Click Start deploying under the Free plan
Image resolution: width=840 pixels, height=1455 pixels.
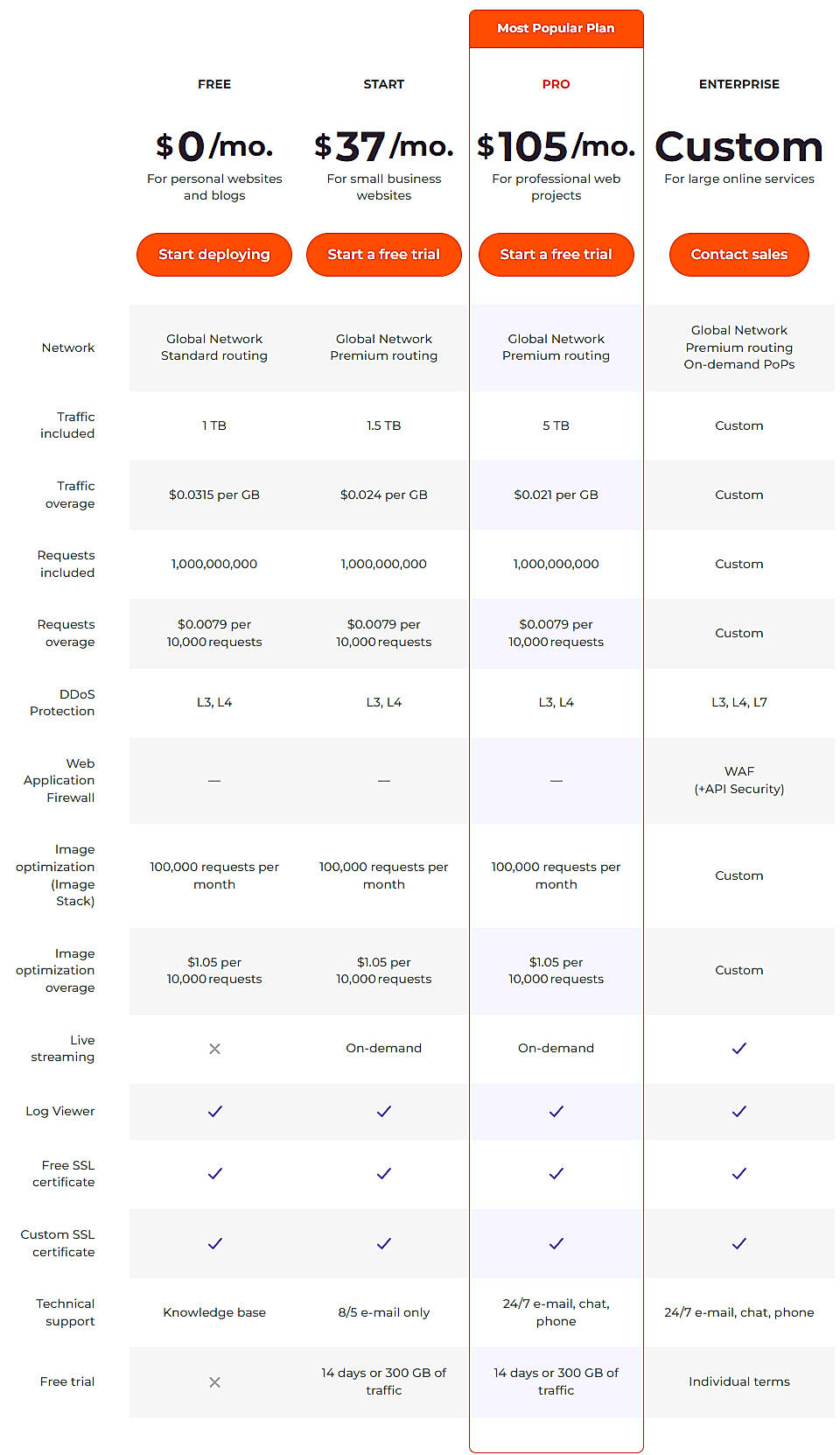214,254
